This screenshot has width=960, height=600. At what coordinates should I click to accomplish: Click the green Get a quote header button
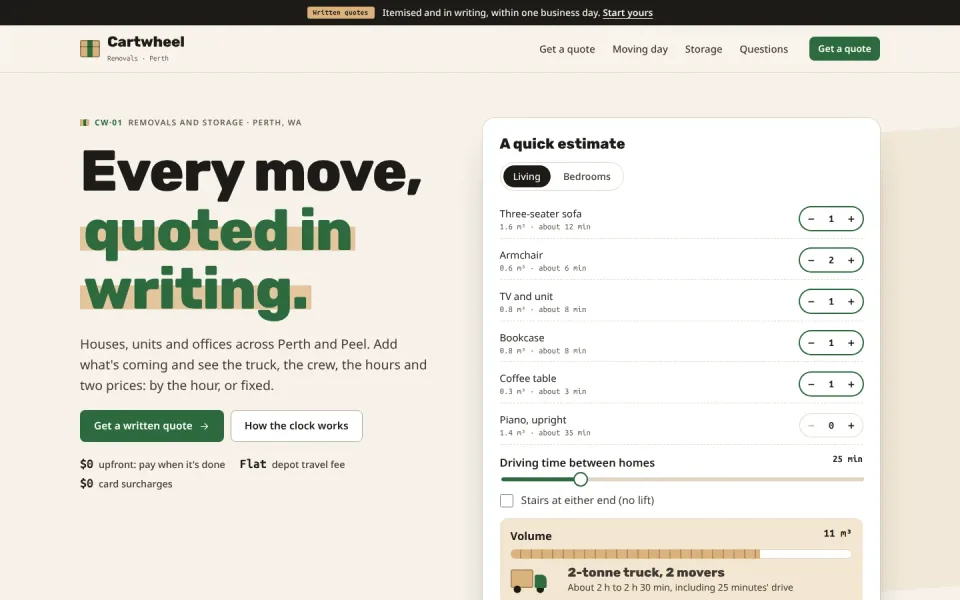click(x=844, y=48)
